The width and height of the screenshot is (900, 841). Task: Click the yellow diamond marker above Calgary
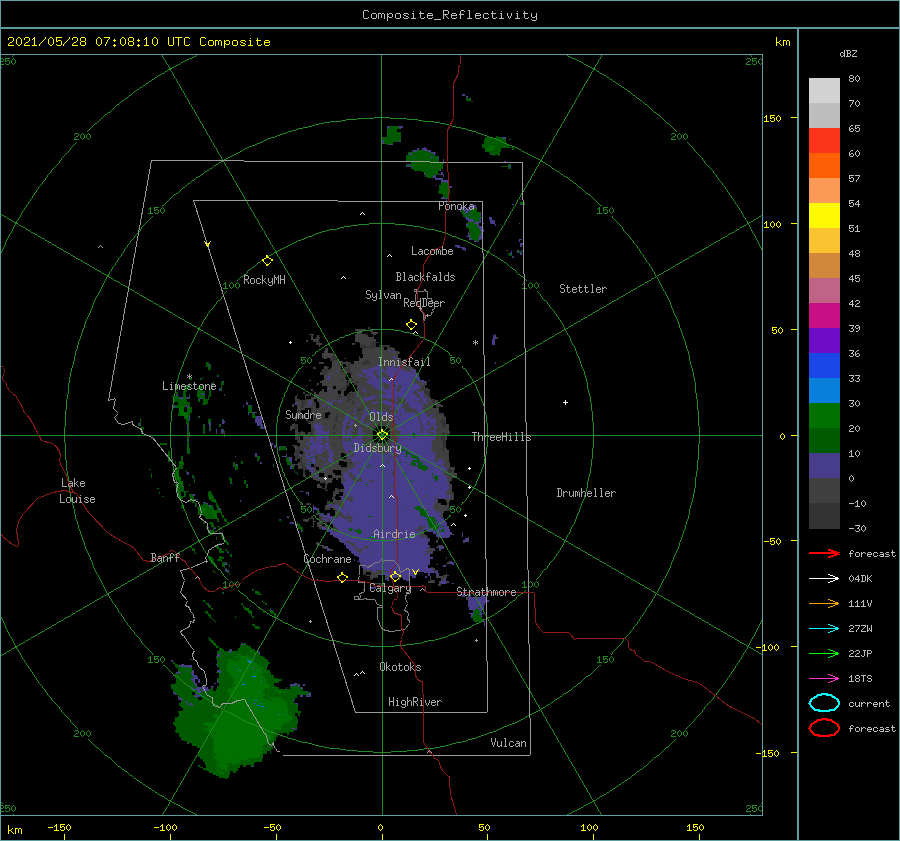(395, 576)
